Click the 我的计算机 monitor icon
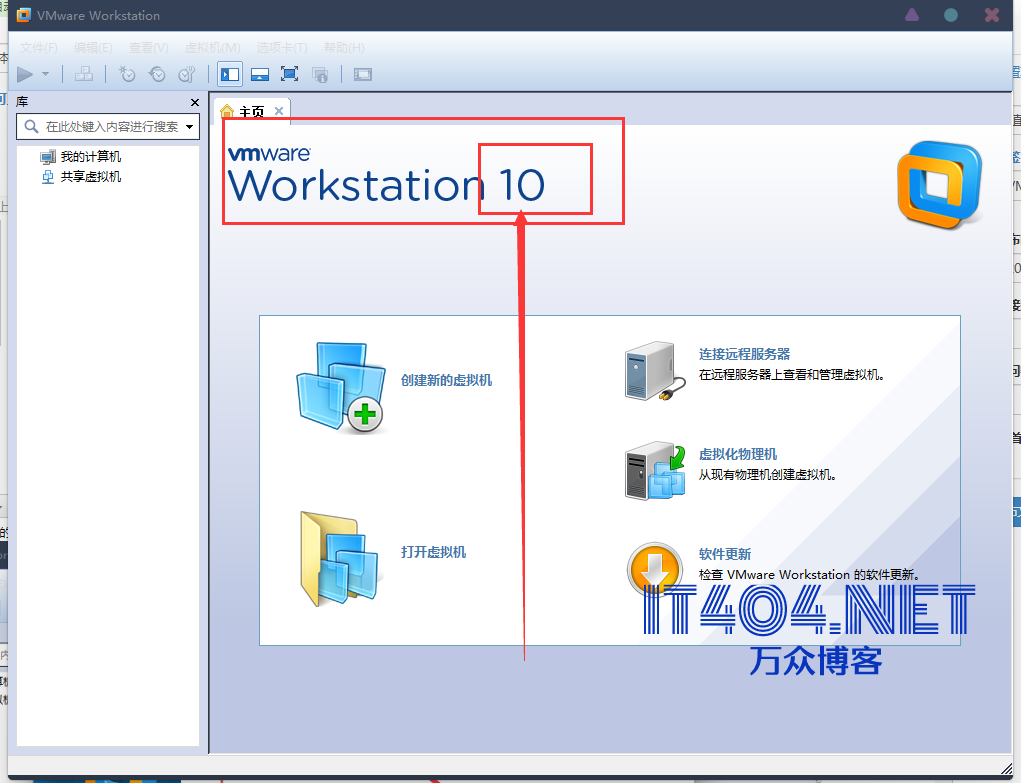 pos(48,157)
